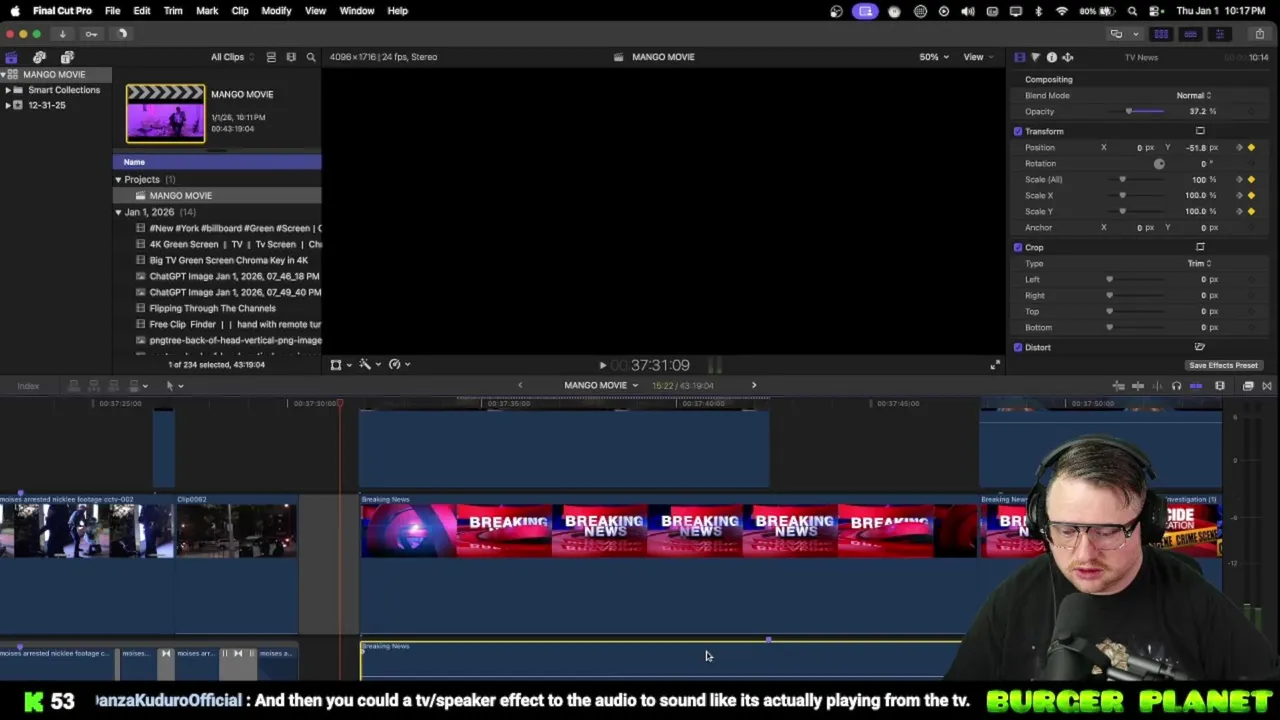Screen dimensions: 1280x720
Task: Activate Distort onscreen controls icon
Action: (x=1200, y=347)
